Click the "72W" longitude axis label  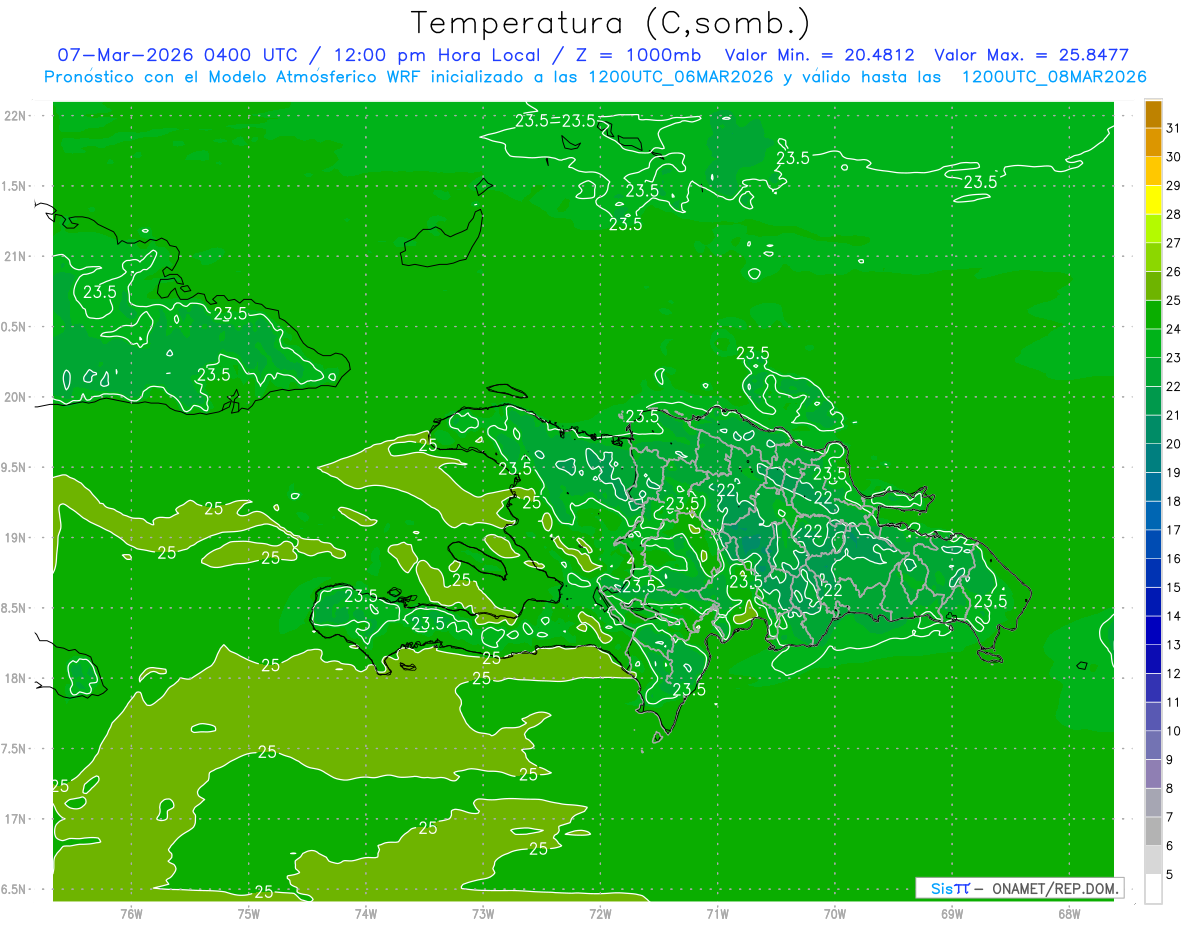click(x=600, y=913)
